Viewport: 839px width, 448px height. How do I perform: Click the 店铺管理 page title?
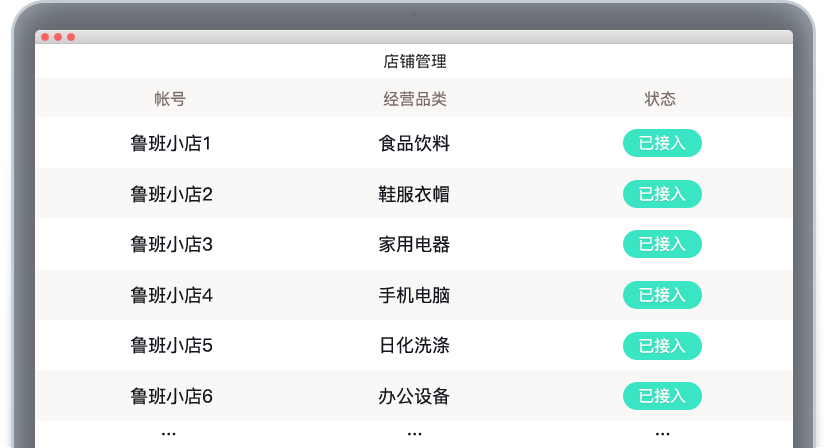[415, 61]
